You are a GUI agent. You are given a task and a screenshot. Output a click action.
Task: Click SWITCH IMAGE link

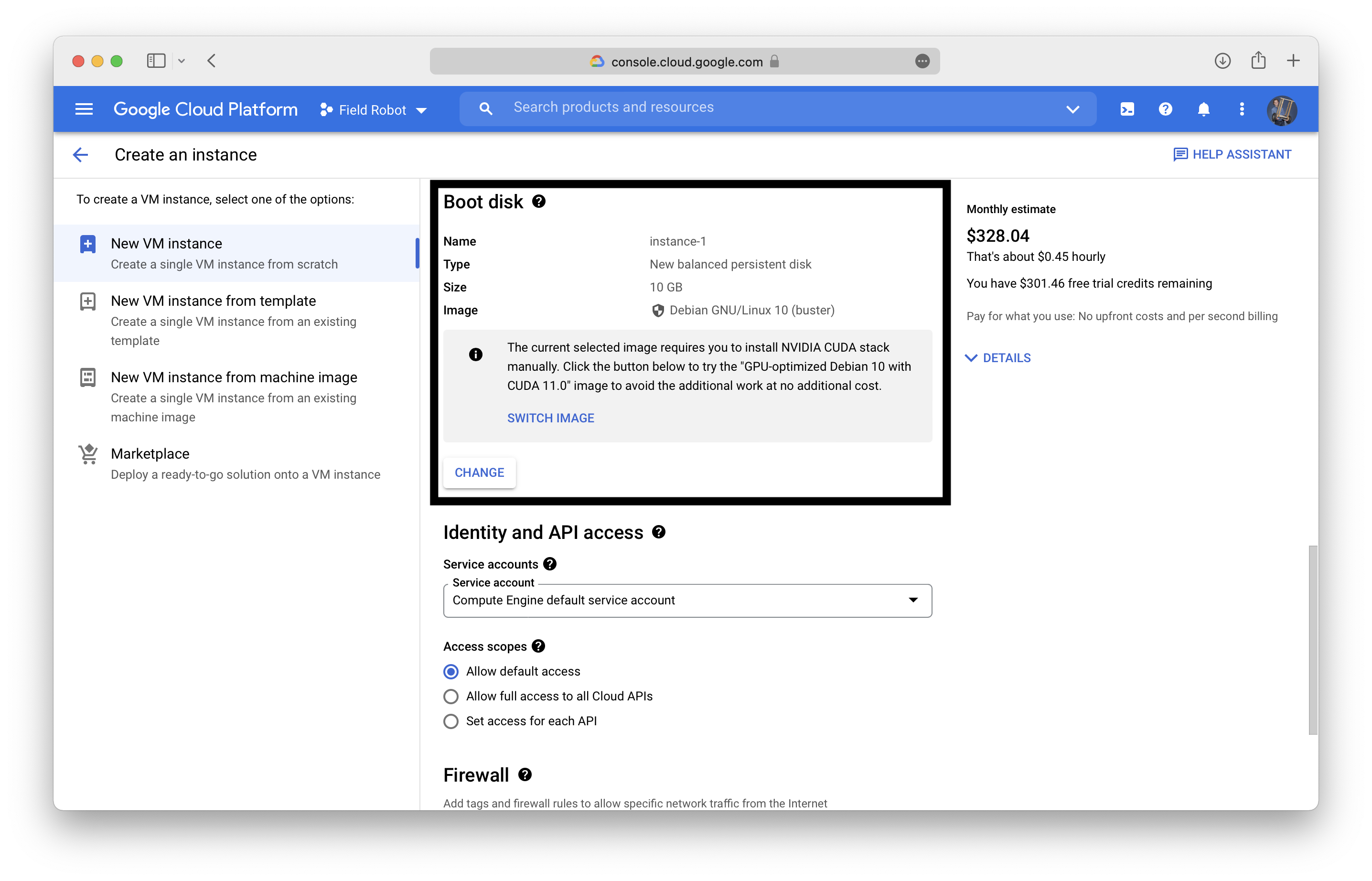pos(550,418)
